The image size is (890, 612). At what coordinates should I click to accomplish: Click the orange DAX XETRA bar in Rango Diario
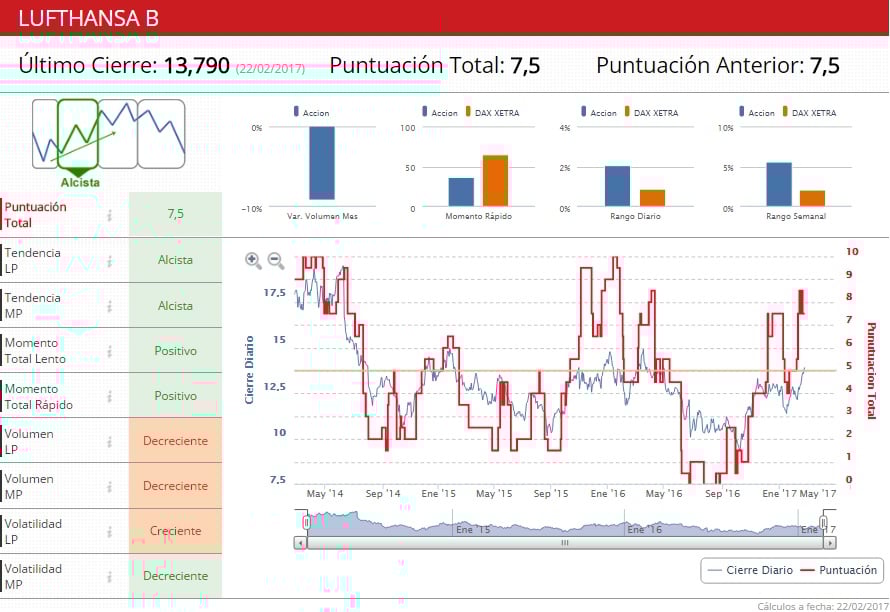(x=652, y=198)
